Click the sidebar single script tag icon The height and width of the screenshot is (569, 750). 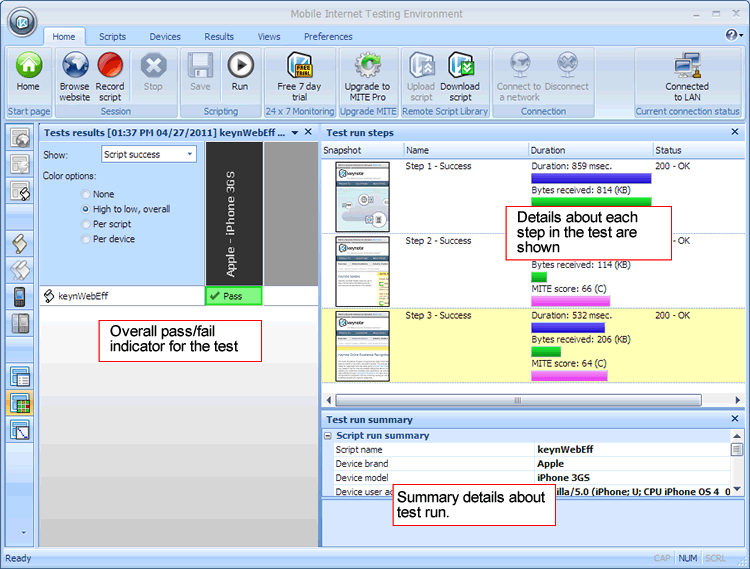click(20, 244)
